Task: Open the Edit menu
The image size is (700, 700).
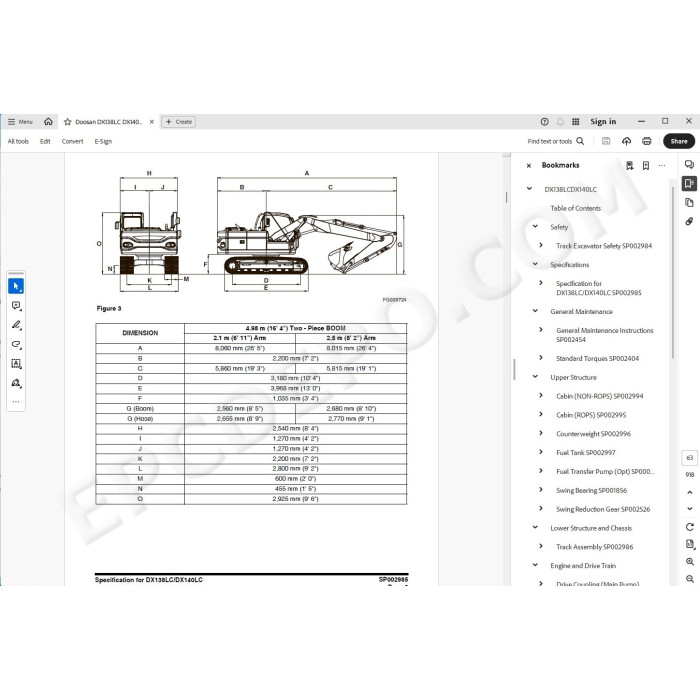Action: pos(45,141)
